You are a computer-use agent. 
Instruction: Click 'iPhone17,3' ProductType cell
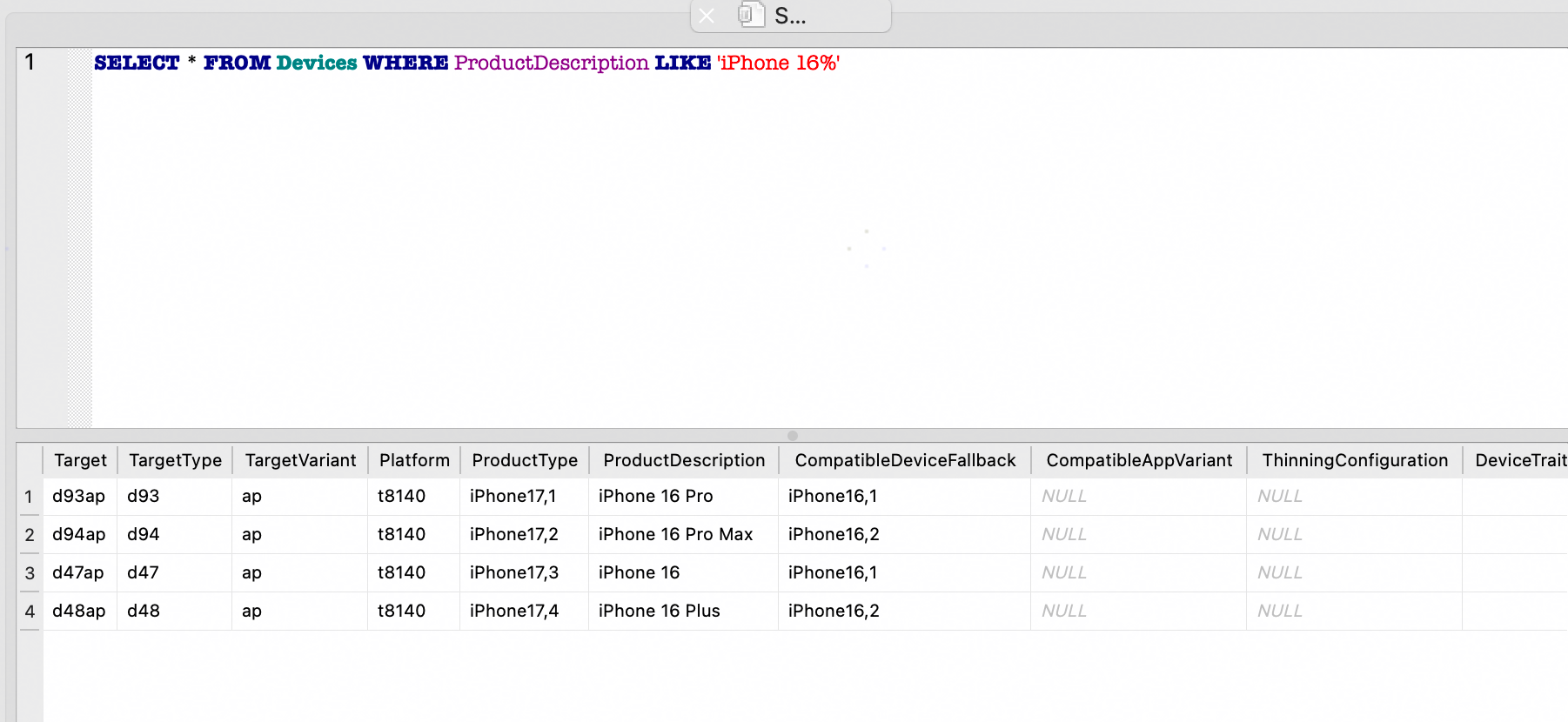click(x=525, y=572)
